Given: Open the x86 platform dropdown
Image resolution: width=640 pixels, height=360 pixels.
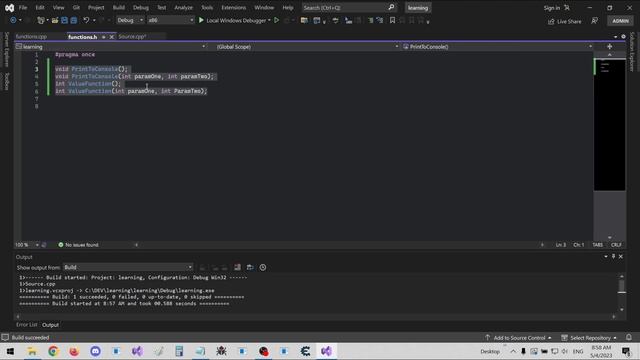Looking at the screenshot, I should [x=171, y=20].
